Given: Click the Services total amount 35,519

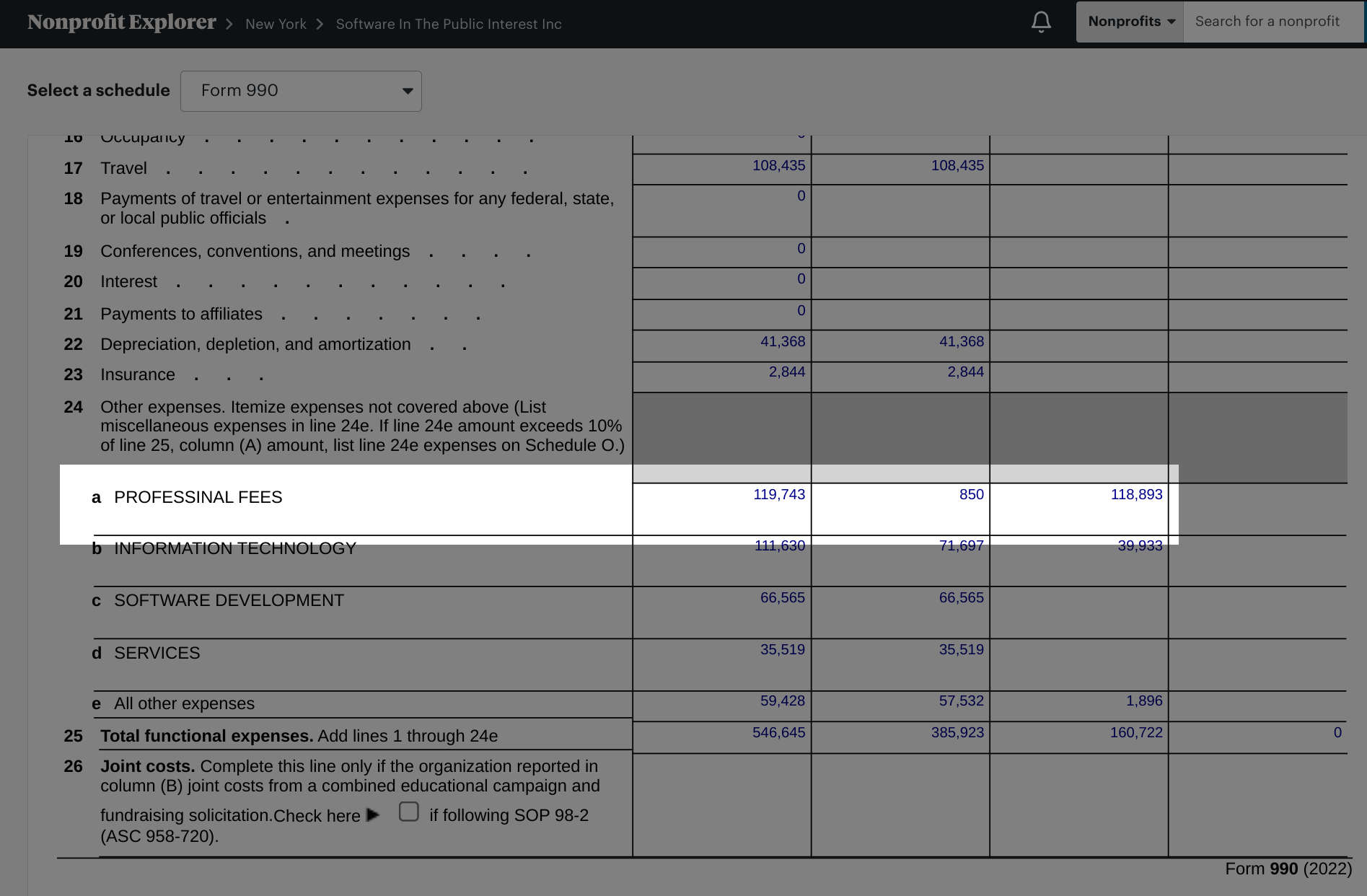Looking at the screenshot, I should coord(782,649).
